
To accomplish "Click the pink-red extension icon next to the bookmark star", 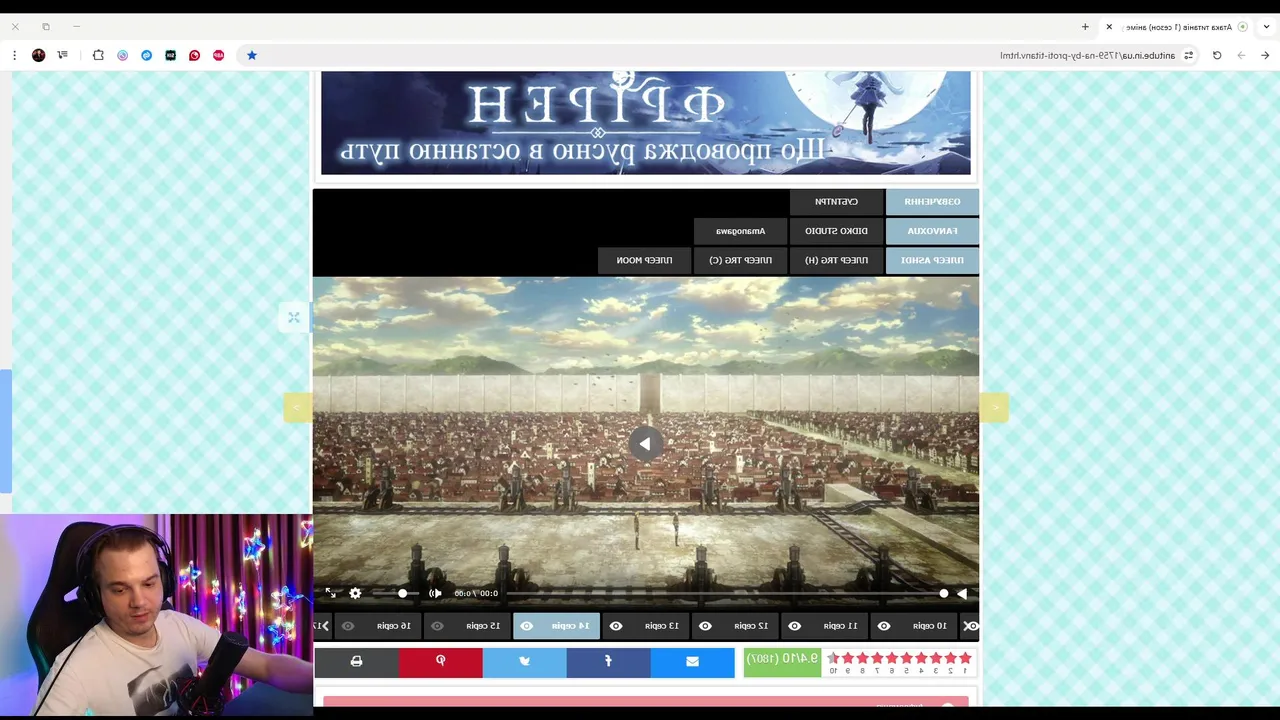I will (x=219, y=55).
